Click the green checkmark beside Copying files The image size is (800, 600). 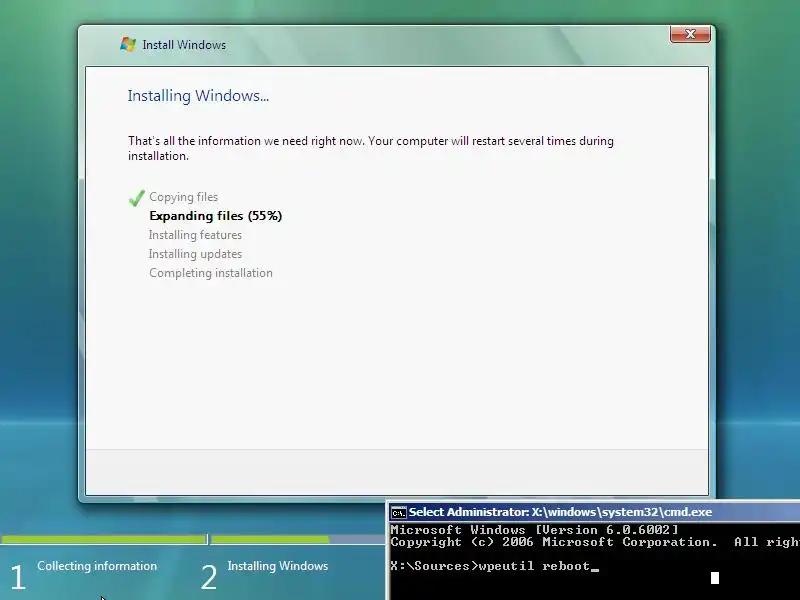(x=137, y=198)
